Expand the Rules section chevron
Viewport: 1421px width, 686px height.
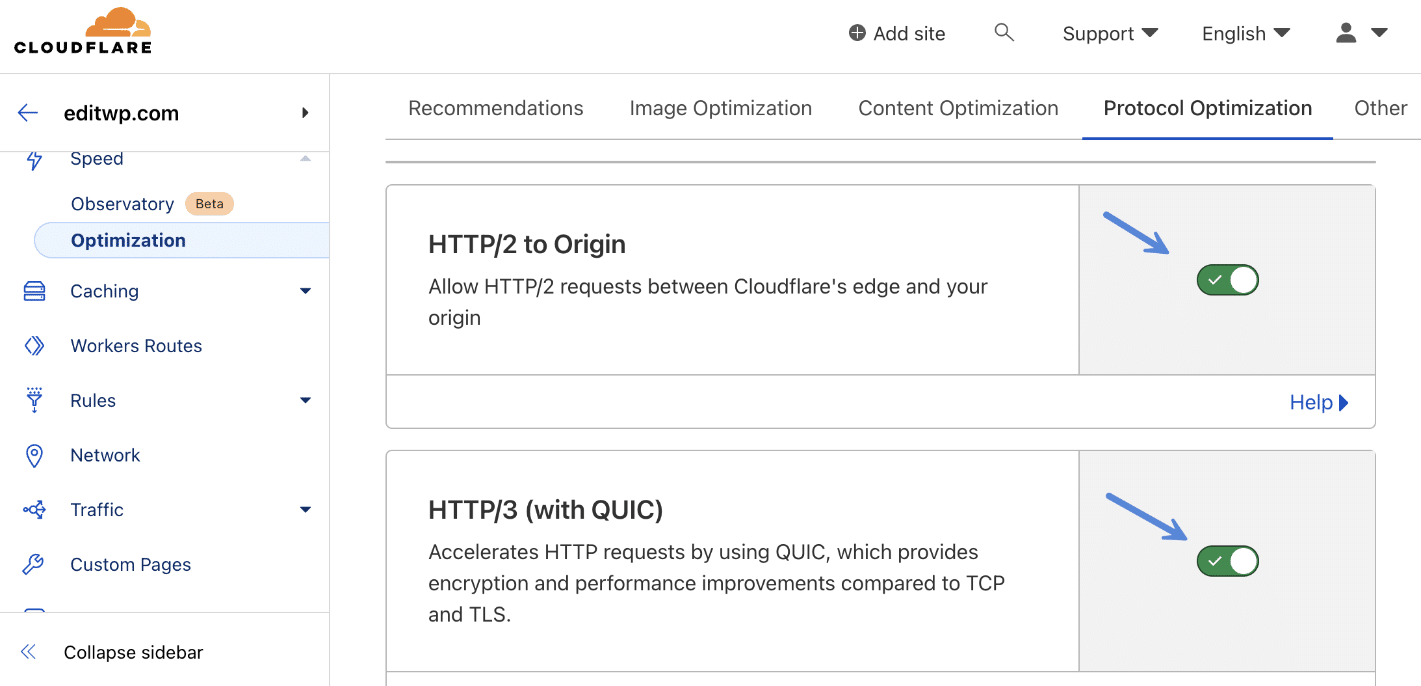[x=305, y=400]
